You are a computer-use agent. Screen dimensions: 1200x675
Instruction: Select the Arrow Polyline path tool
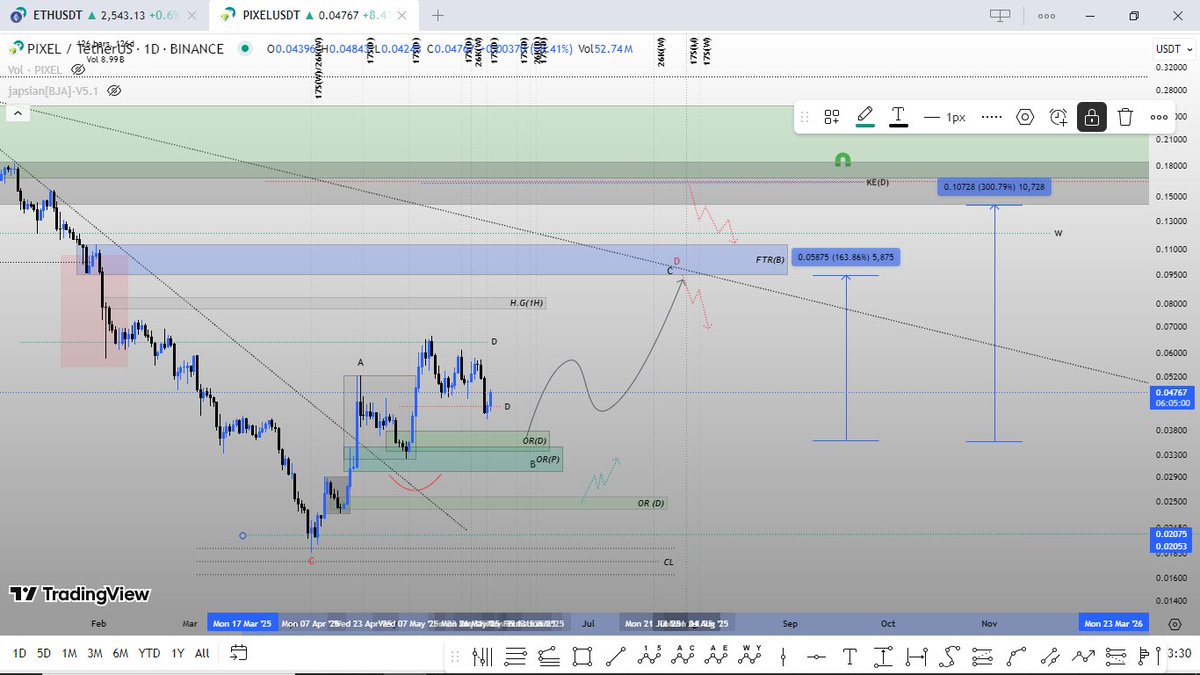point(1084,656)
